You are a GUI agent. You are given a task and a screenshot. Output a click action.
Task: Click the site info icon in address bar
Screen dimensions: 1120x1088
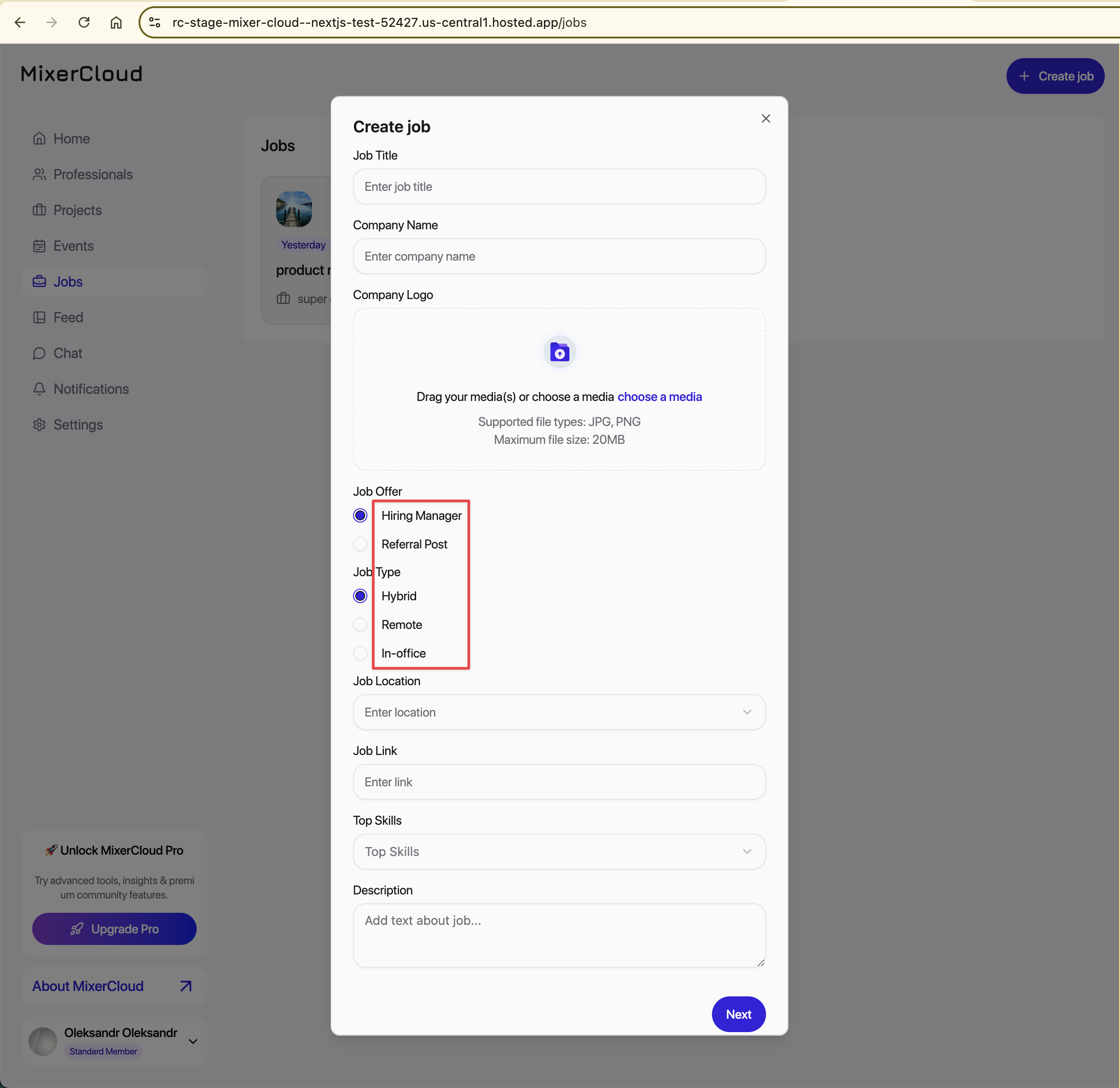[x=154, y=22]
